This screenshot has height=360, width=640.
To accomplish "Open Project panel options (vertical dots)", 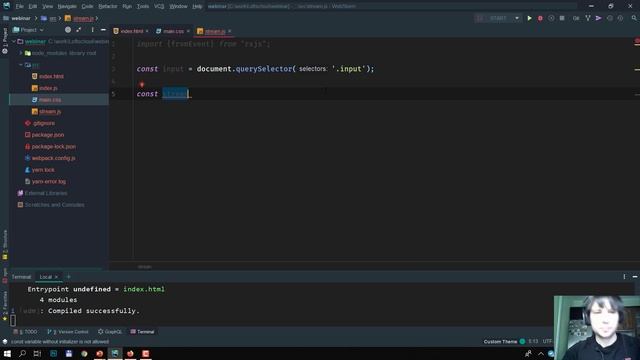I will 93,30.
